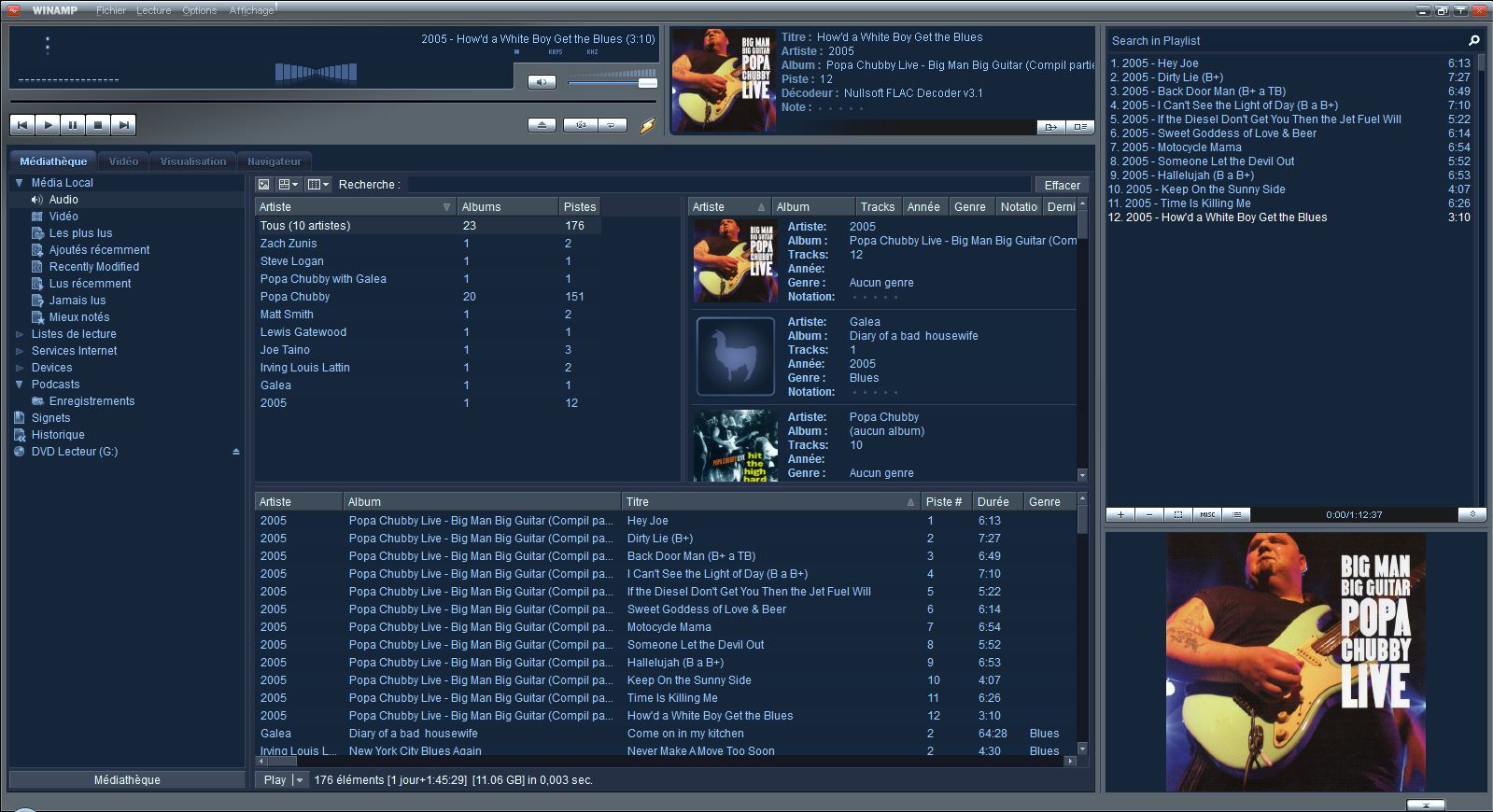Click the Recently Modified view icon
This screenshot has width=1493, height=812.
tap(37, 267)
